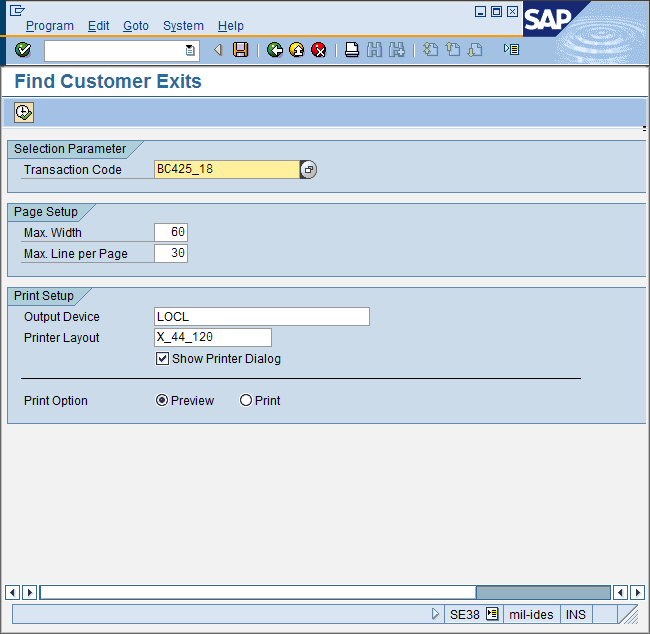The image size is (650, 634).
Task: Click the Output Device input field
Action: 262,316
